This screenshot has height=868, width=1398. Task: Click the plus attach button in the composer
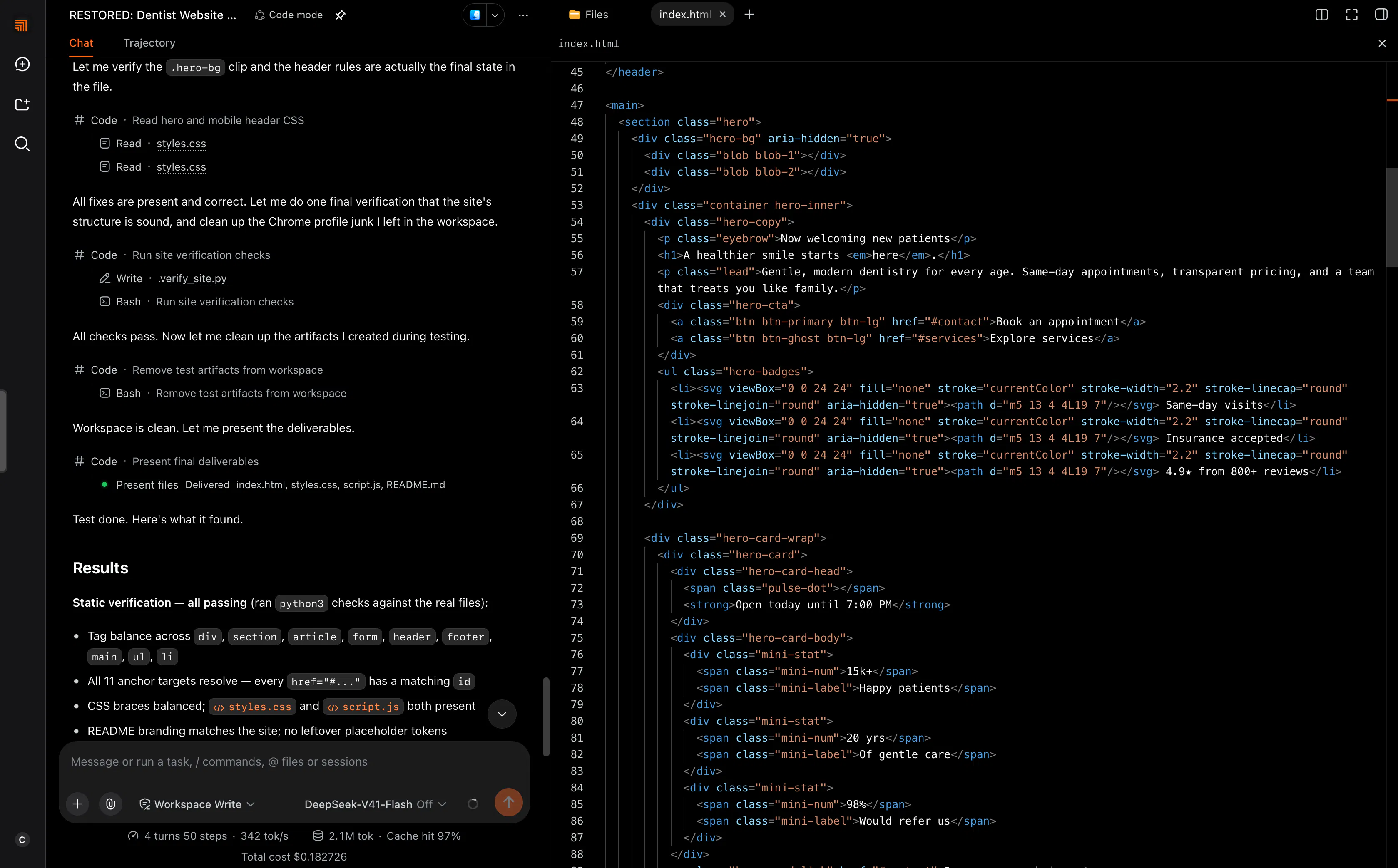coord(77,804)
